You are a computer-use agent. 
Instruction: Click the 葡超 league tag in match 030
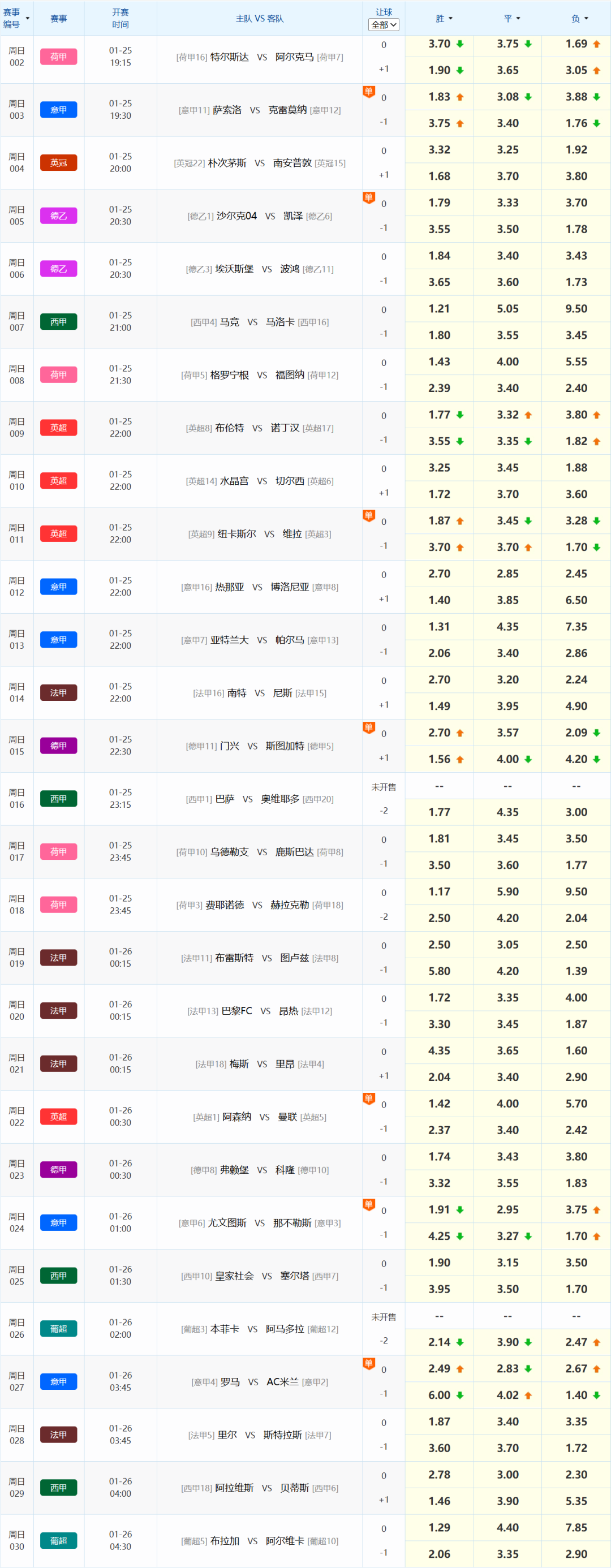tap(58, 1541)
